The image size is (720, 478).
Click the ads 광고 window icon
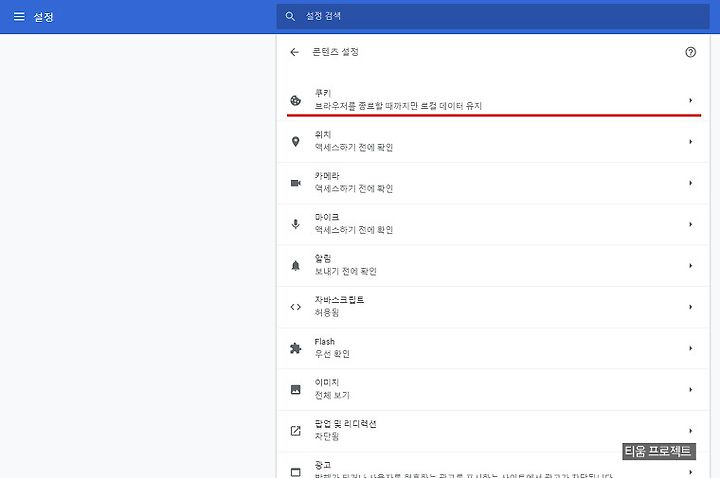point(296,472)
